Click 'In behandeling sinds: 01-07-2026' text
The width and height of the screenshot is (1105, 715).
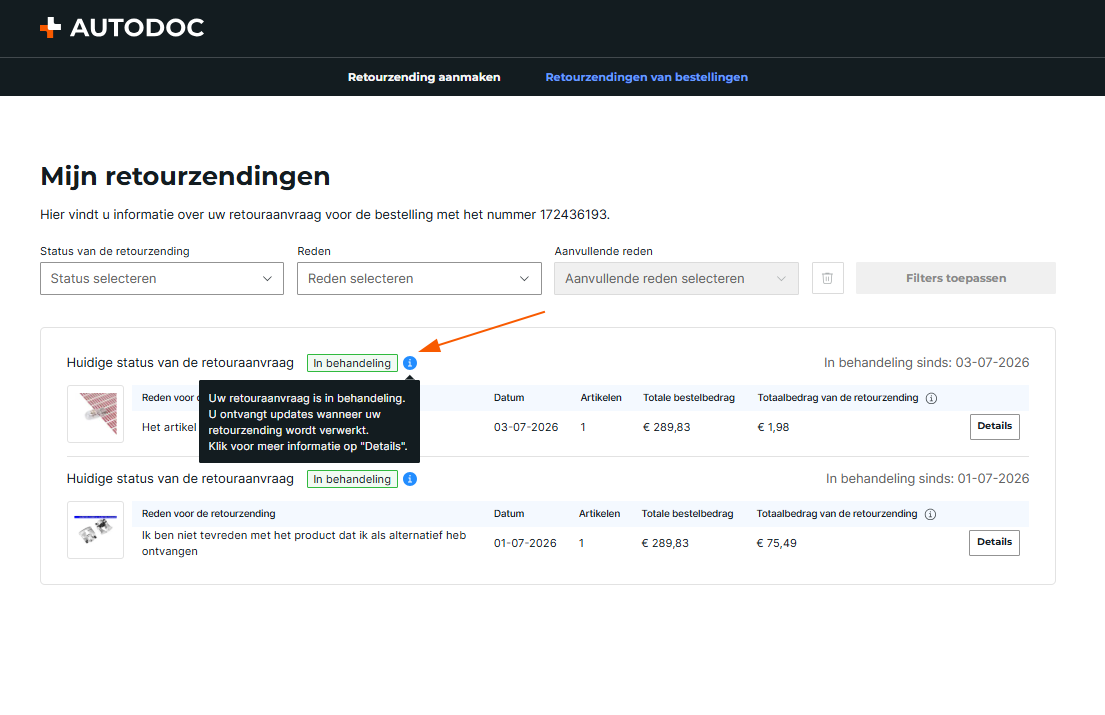pyautogui.click(x=927, y=479)
